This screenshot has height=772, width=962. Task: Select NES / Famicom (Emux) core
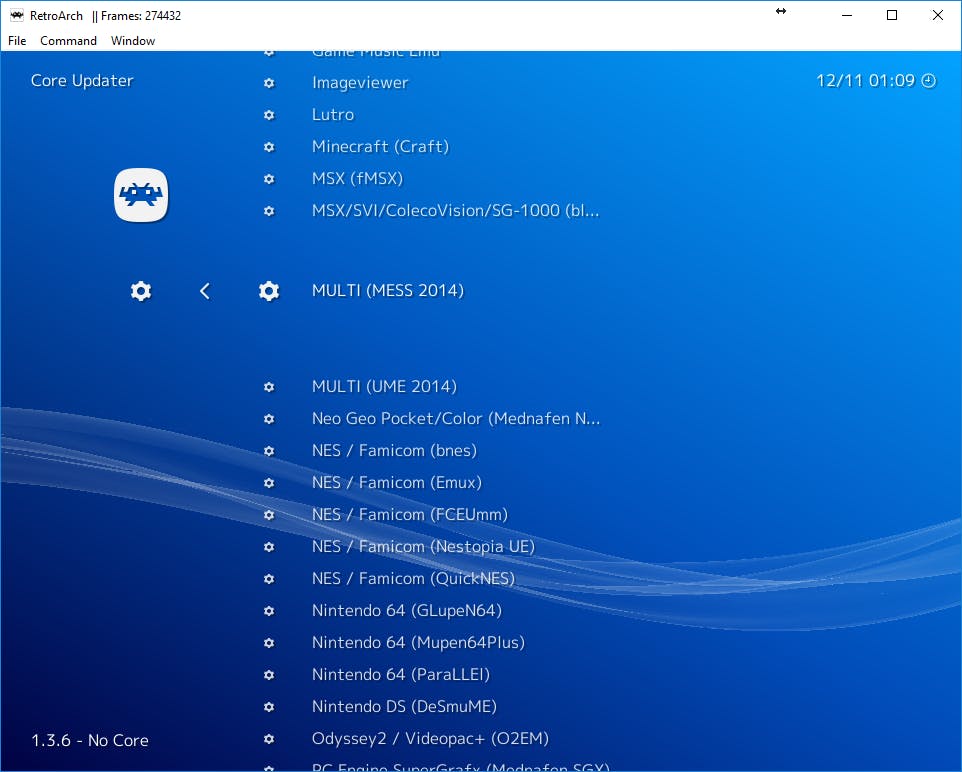pos(396,482)
